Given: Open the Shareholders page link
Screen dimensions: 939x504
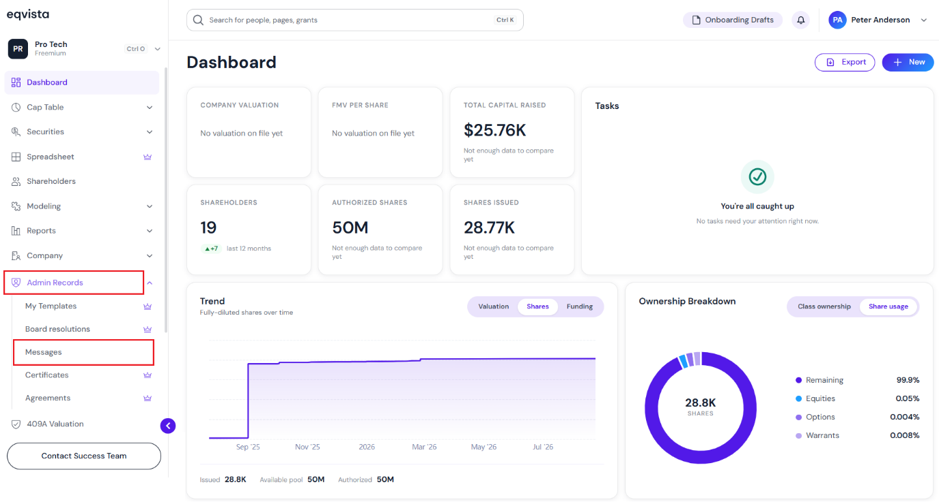Looking at the screenshot, I should 51,181.
